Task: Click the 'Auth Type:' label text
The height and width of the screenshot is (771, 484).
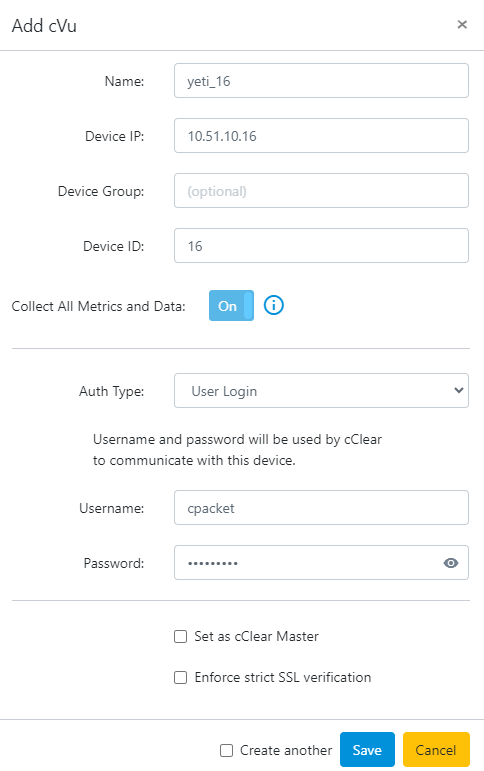Action: tap(112, 391)
